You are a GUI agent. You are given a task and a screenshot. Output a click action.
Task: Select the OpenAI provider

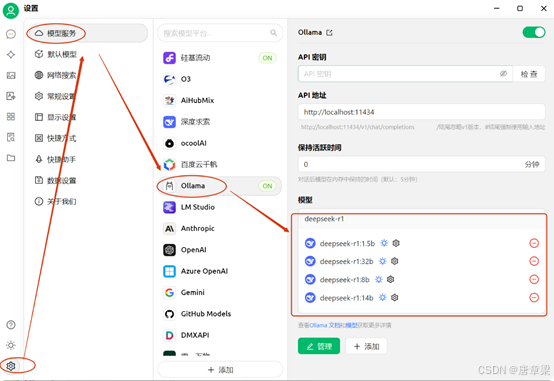(219, 250)
